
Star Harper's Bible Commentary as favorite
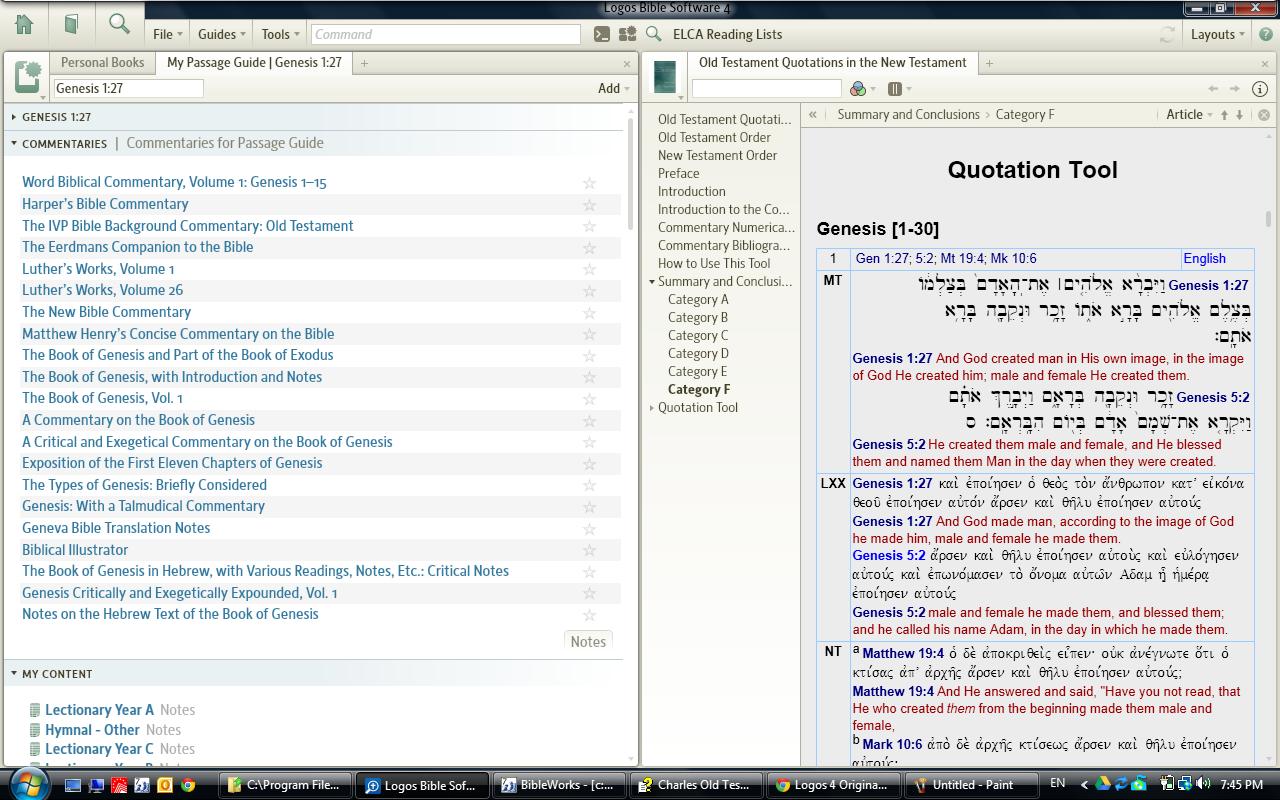point(589,205)
